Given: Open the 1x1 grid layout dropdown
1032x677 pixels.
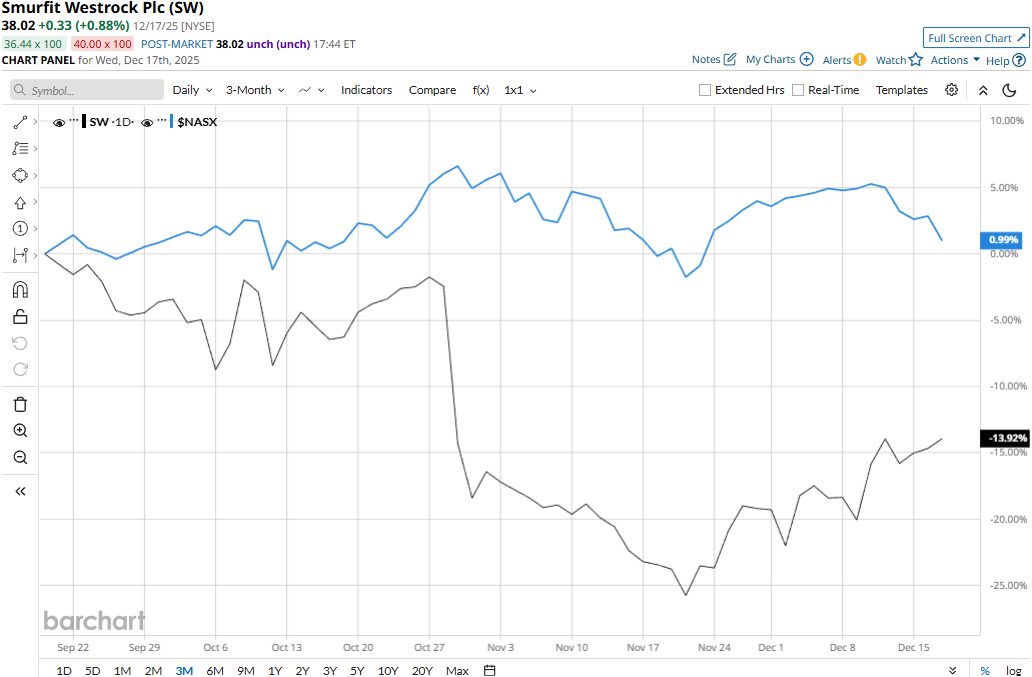Looking at the screenshot, I should coord(520,90).
